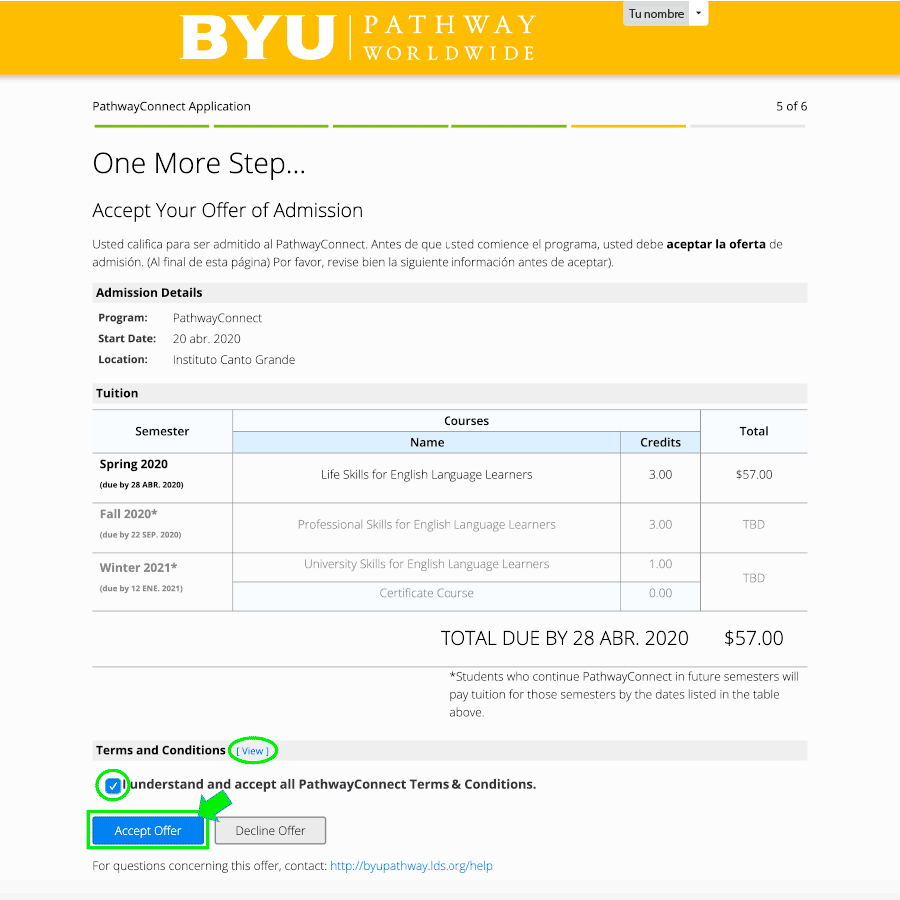Click the orange fifth progress step bar
Viewport: 900px width, 900px height.
click(628, 126)
